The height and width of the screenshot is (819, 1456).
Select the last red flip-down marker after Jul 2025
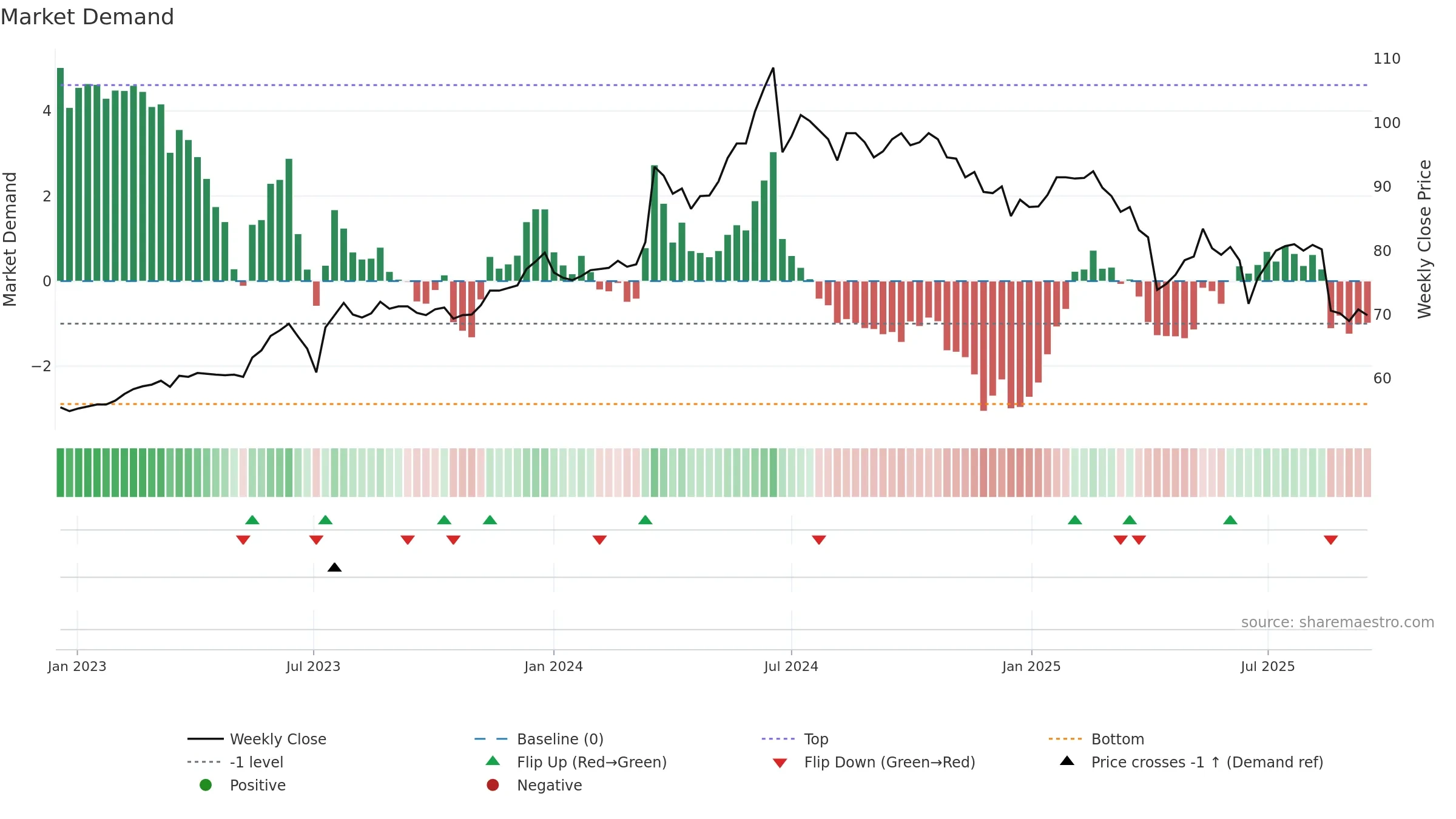pos(1330,540)
